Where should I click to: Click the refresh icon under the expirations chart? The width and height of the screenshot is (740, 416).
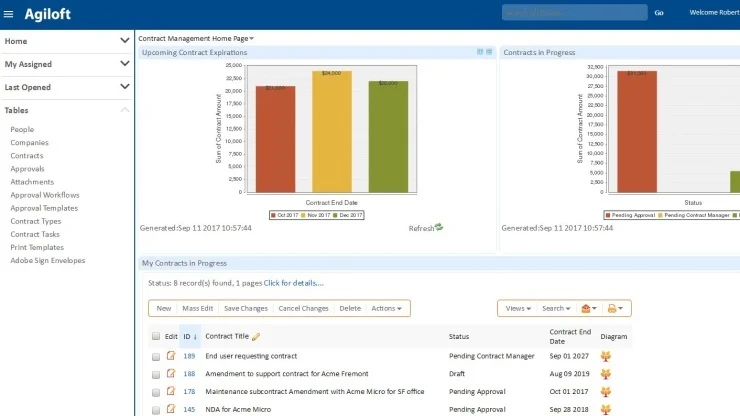(x=438, y=228)
